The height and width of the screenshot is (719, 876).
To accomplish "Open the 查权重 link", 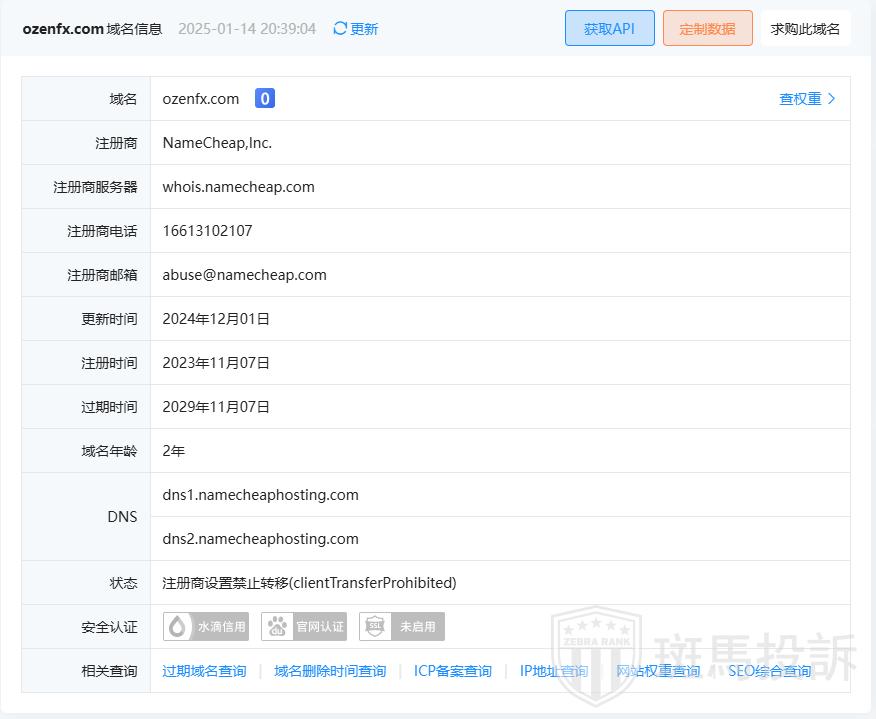I will coord(800,99).
